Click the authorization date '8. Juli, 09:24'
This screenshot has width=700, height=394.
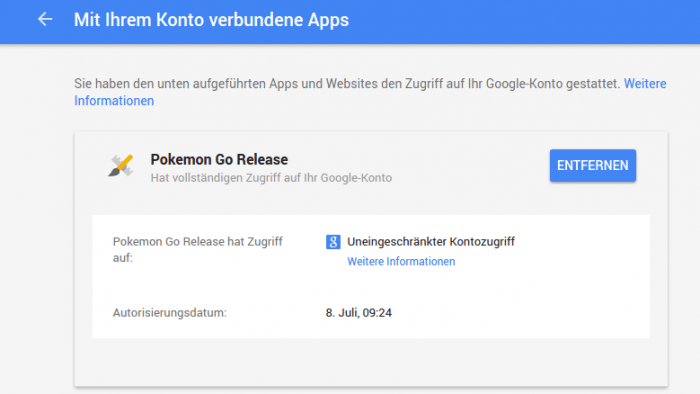click(x=358, y=312)
